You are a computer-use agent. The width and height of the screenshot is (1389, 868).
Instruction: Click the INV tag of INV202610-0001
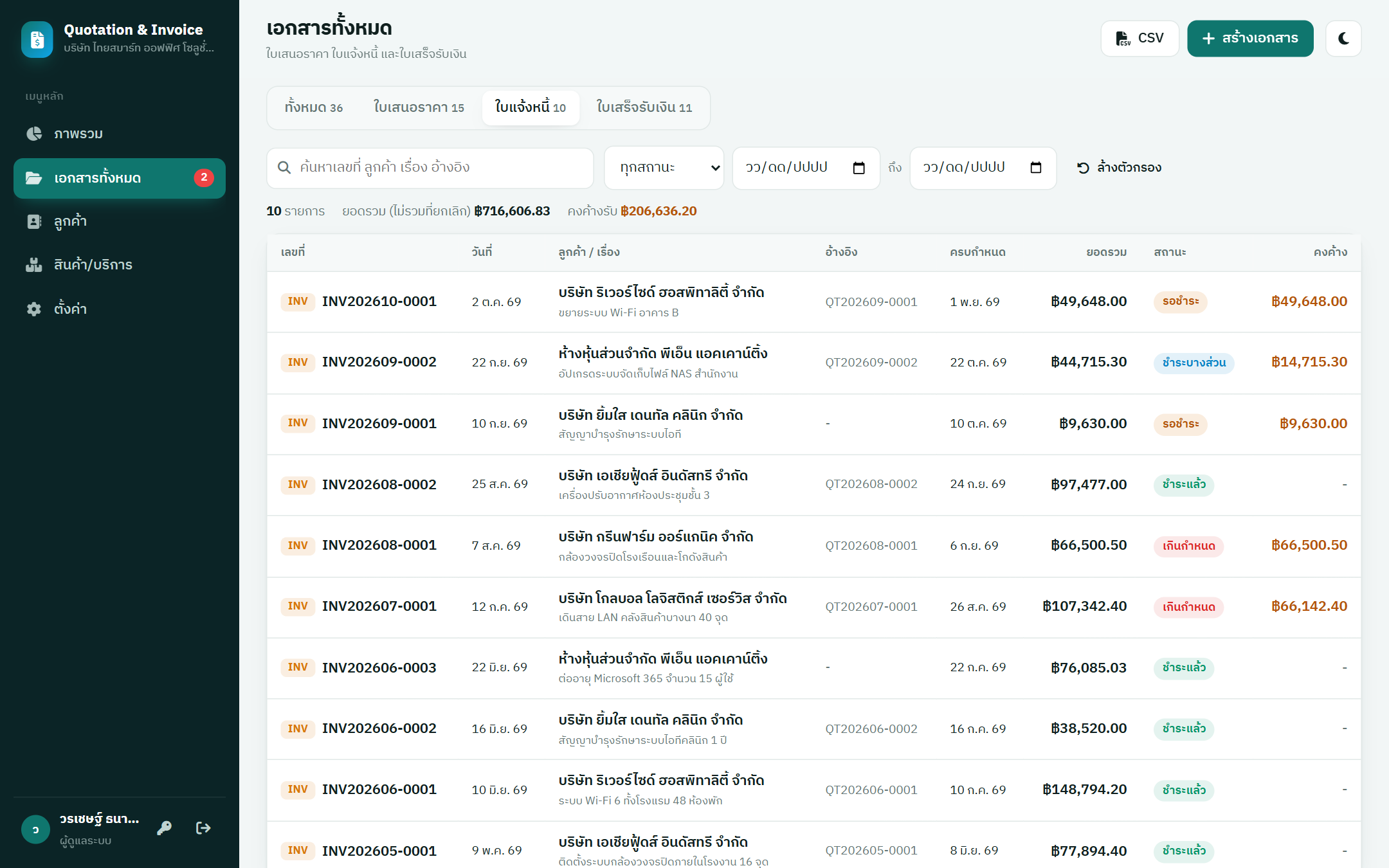pos(298,302)
